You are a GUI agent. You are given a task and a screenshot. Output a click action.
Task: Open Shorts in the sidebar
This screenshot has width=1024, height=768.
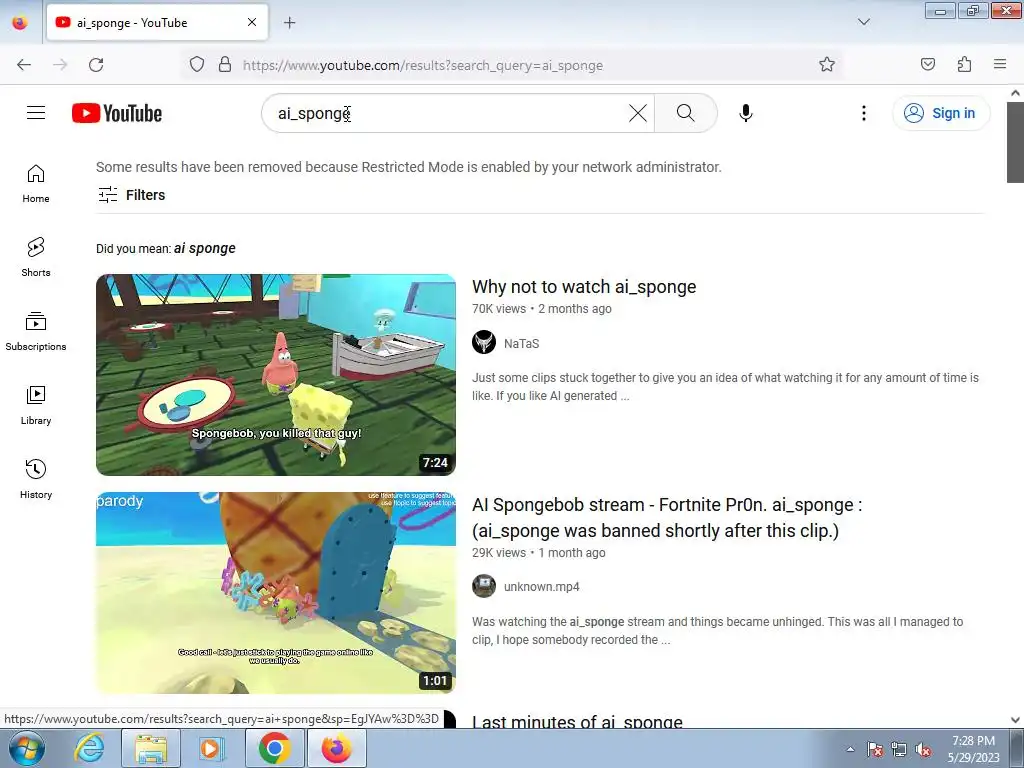(x=36, y=257)
